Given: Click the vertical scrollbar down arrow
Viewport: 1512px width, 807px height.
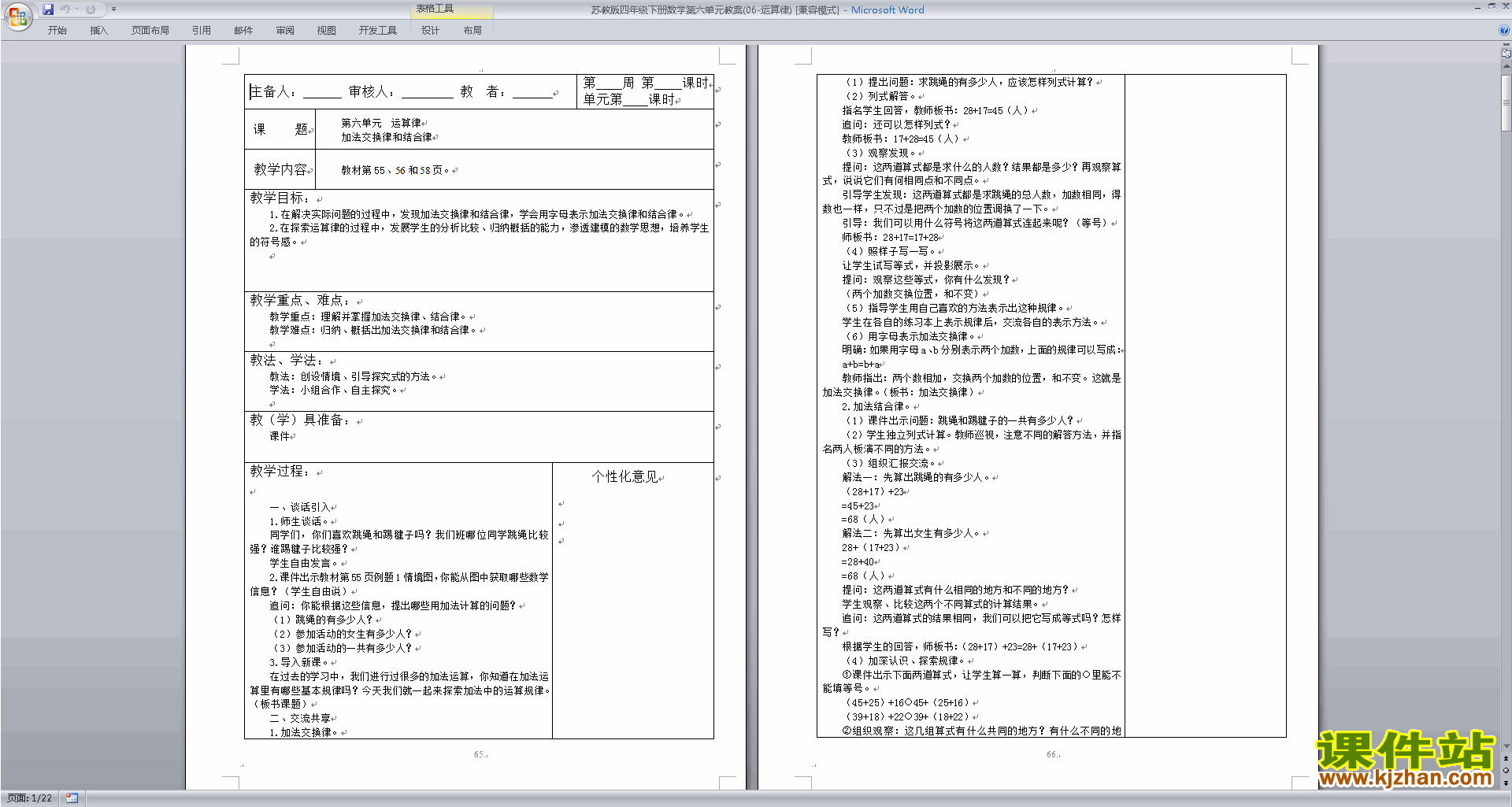Looking at the screenshot, I should pyautogui.click(x=1506, y=746).
